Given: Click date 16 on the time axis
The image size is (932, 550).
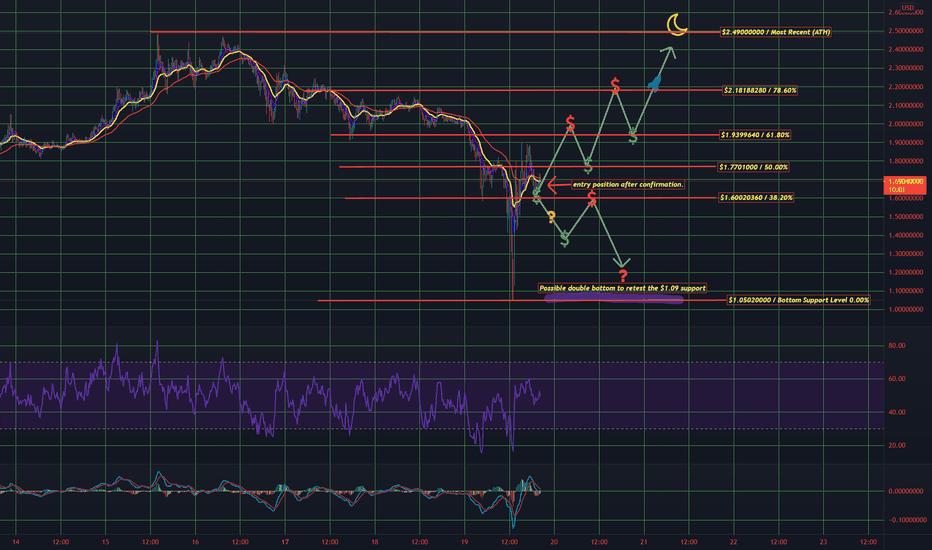Looking at the screenshot, I should 195,542.
